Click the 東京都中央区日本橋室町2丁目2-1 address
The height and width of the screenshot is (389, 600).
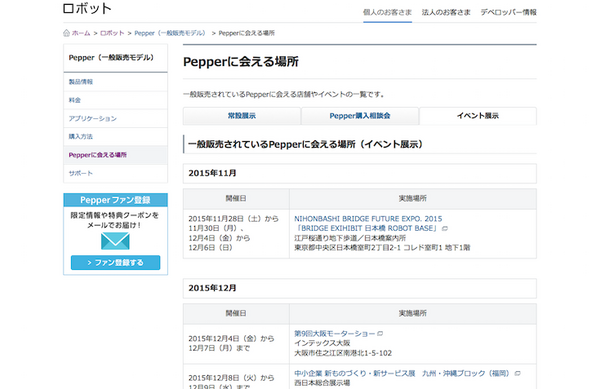[x=382, y=248]
